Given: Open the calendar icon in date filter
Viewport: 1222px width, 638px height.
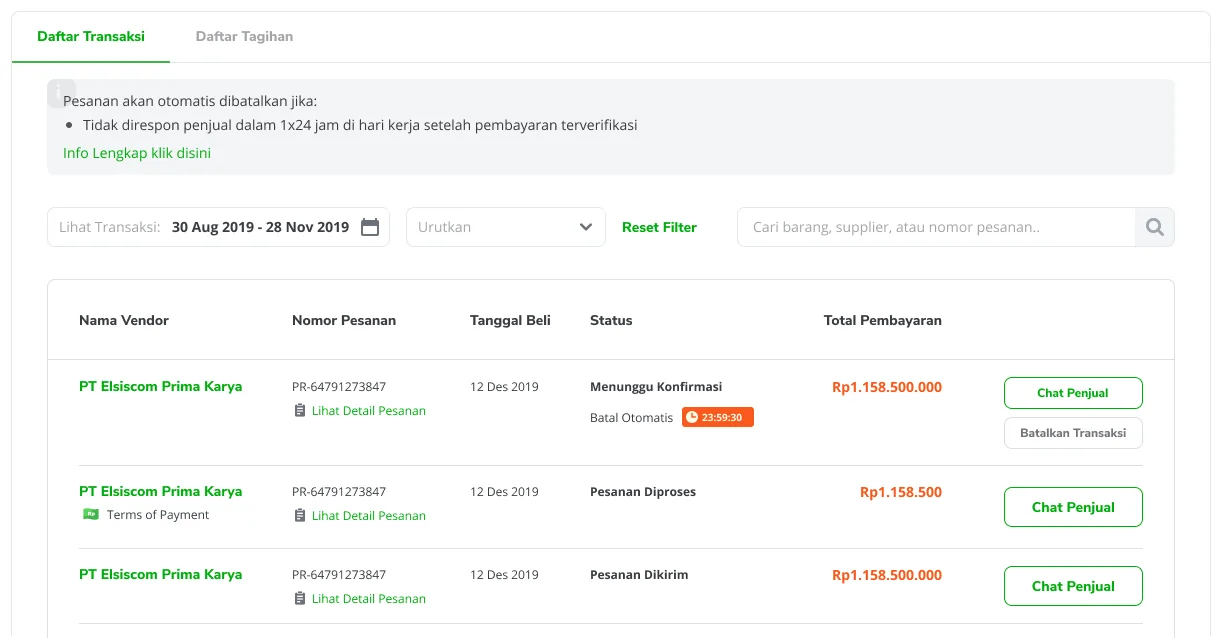Looking at the screenshot, I should [x=370, y=227].
